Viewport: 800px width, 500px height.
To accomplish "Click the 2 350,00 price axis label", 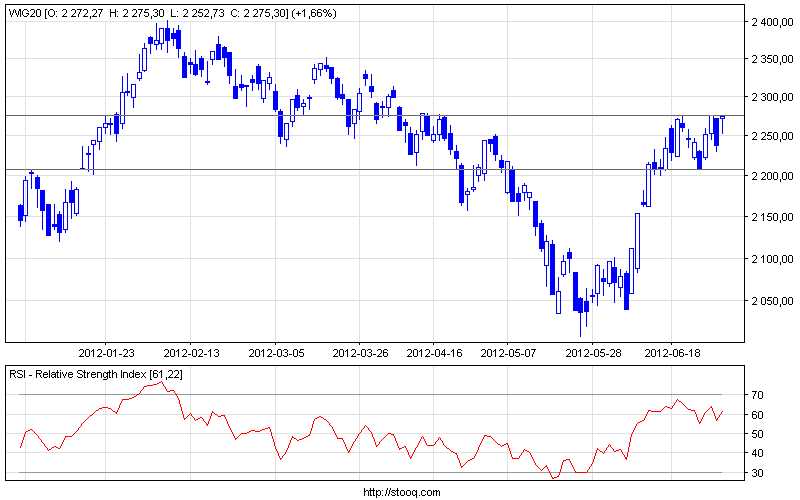I will tap(772, 60).
